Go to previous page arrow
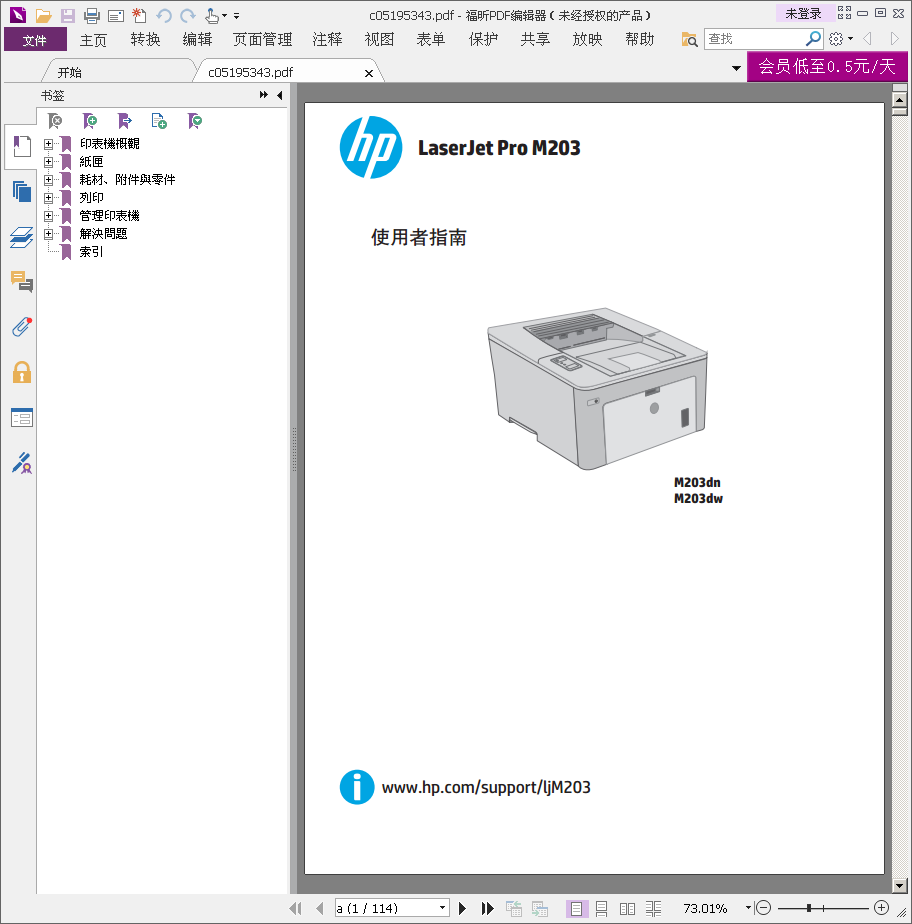912x924 pixels. 320,908
